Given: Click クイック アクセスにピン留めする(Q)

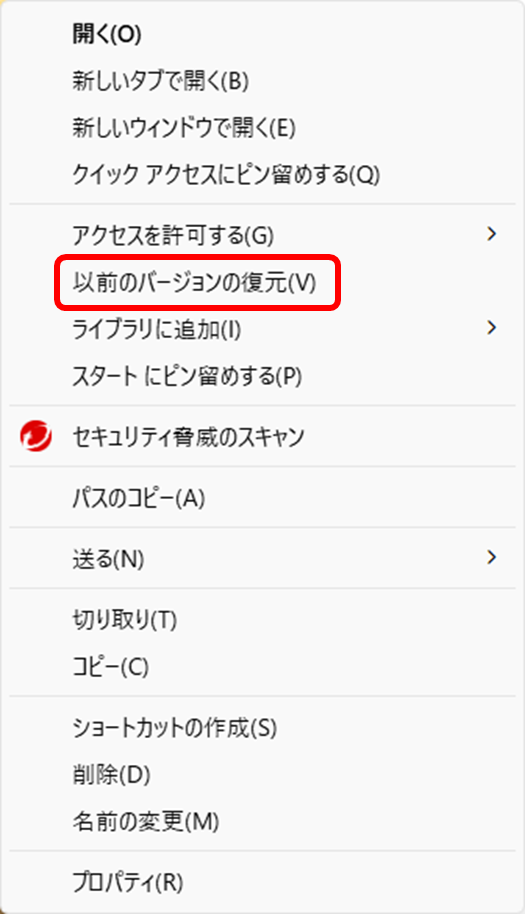Looking at the screenshot, I should (x=262, y=174).
